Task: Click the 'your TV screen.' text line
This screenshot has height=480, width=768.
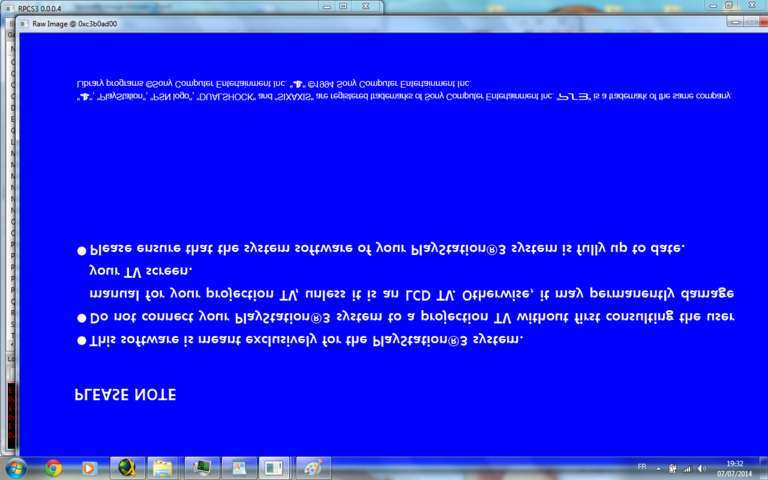Action: point(141,271)
